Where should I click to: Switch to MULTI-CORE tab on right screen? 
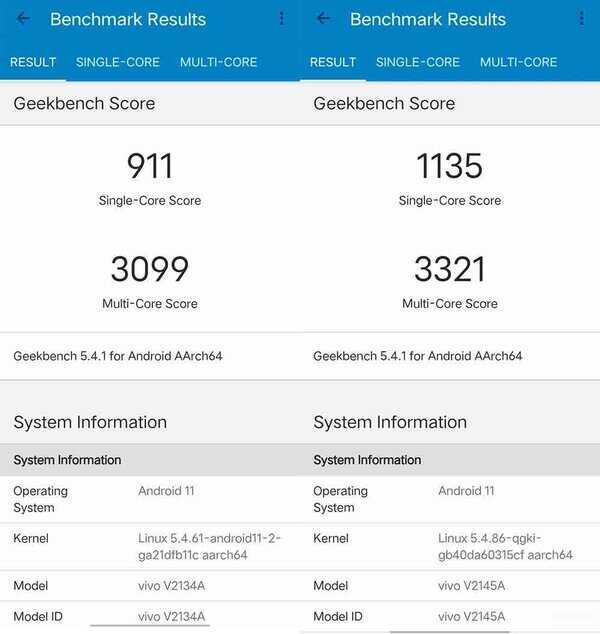[518, 62]
